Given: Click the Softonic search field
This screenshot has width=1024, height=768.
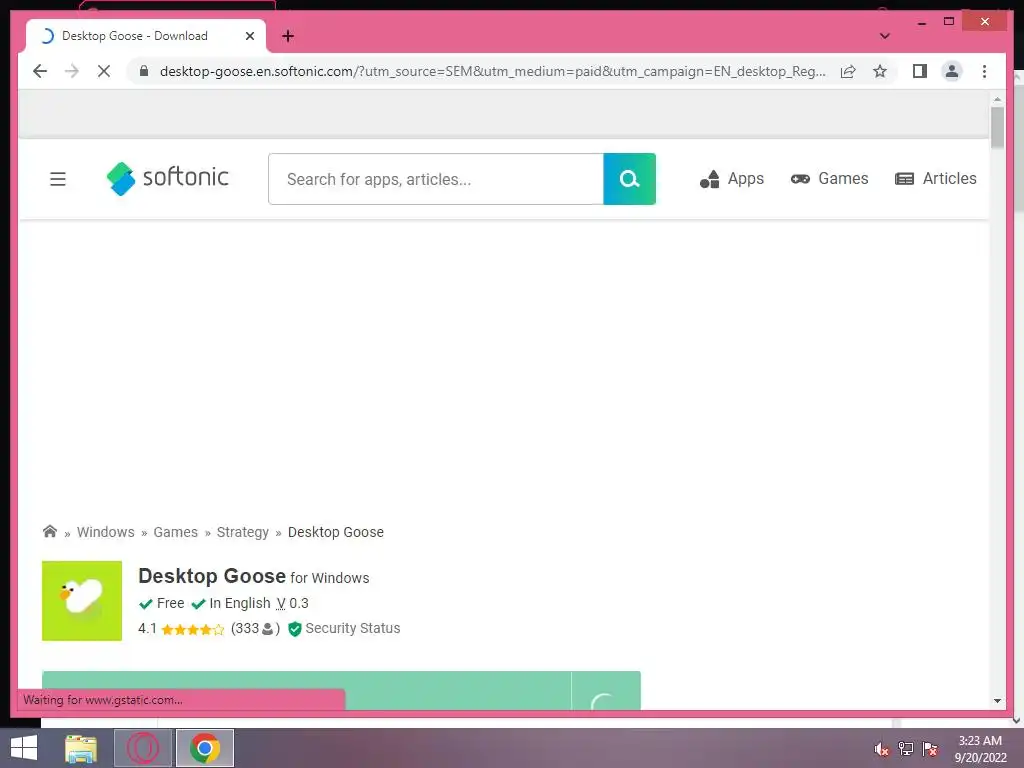Looking at the screenshot, I should [x=436, y=179].
